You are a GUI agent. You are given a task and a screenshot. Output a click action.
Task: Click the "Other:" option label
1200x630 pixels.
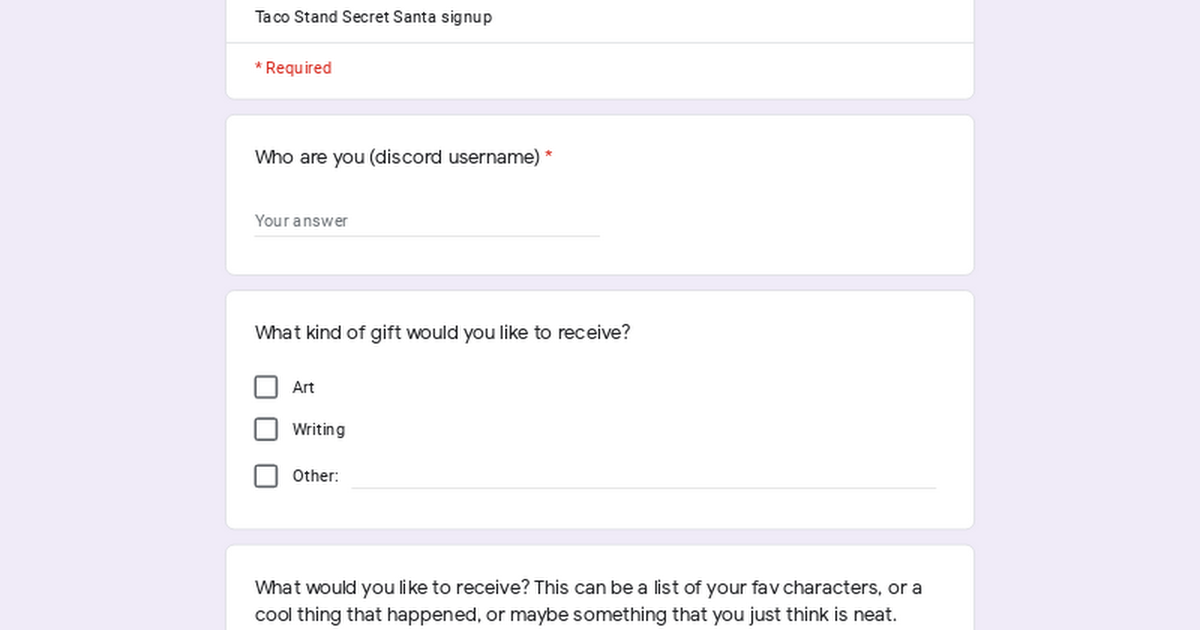point(315,476)
